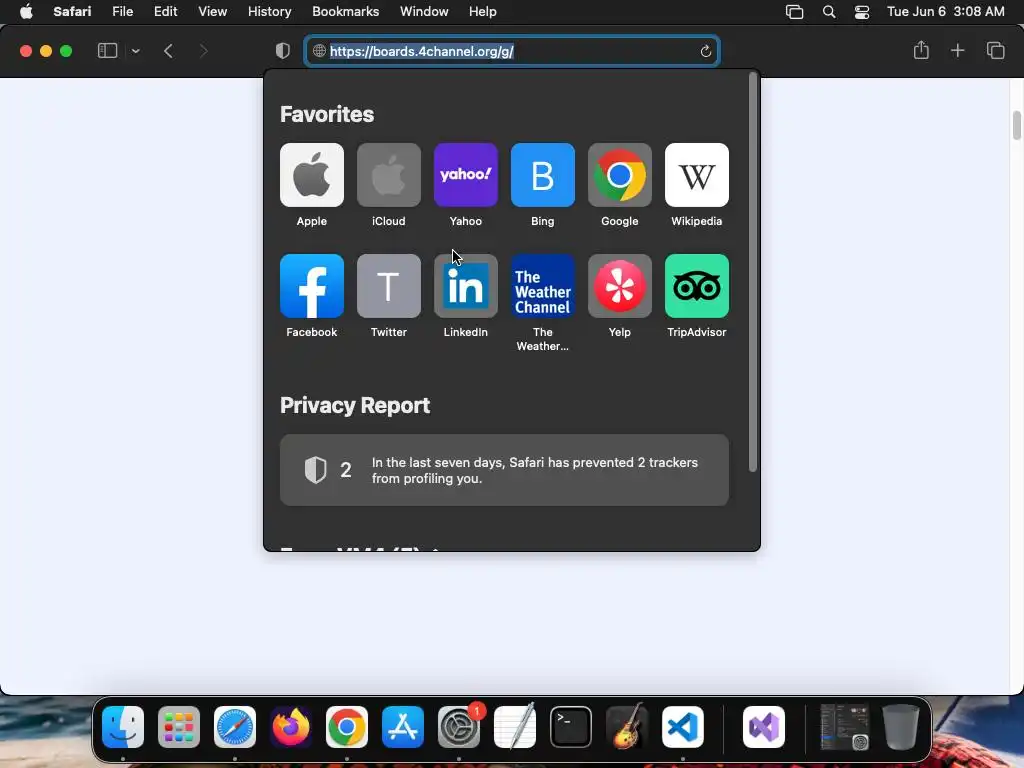This screenshot has height=768, width=1024.
Task: Open GarageBand from the Dock
Action: click(x=627, y=727)
